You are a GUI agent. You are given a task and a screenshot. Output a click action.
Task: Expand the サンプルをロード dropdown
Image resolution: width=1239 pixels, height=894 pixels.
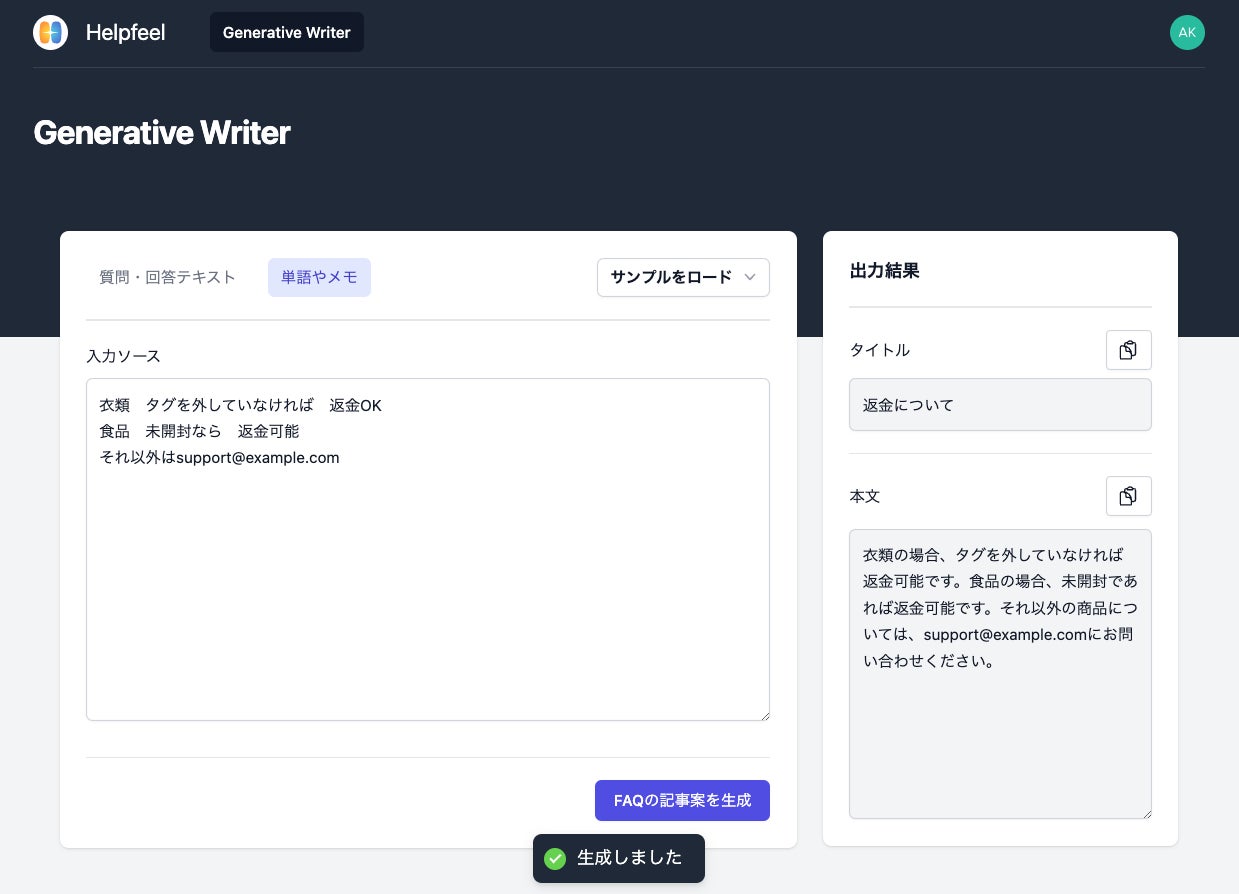(683, 277)
